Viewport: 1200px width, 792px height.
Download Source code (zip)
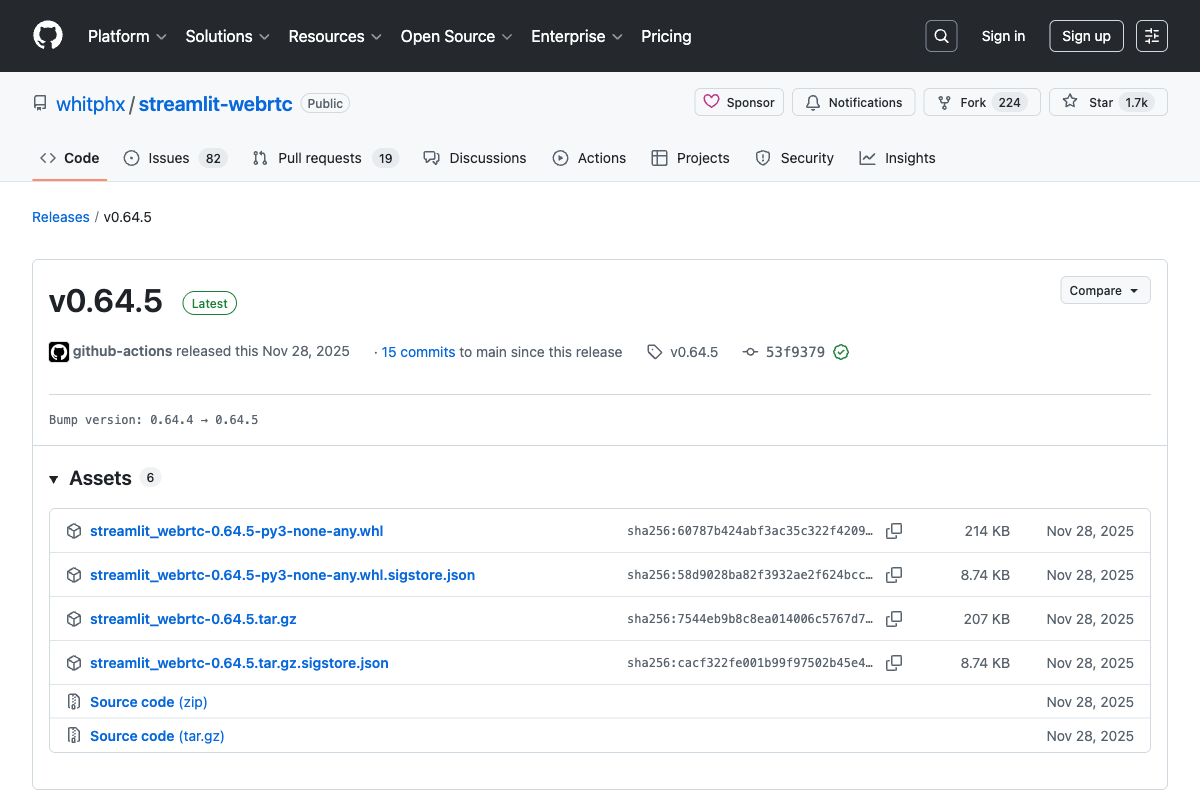pos(149,702)
